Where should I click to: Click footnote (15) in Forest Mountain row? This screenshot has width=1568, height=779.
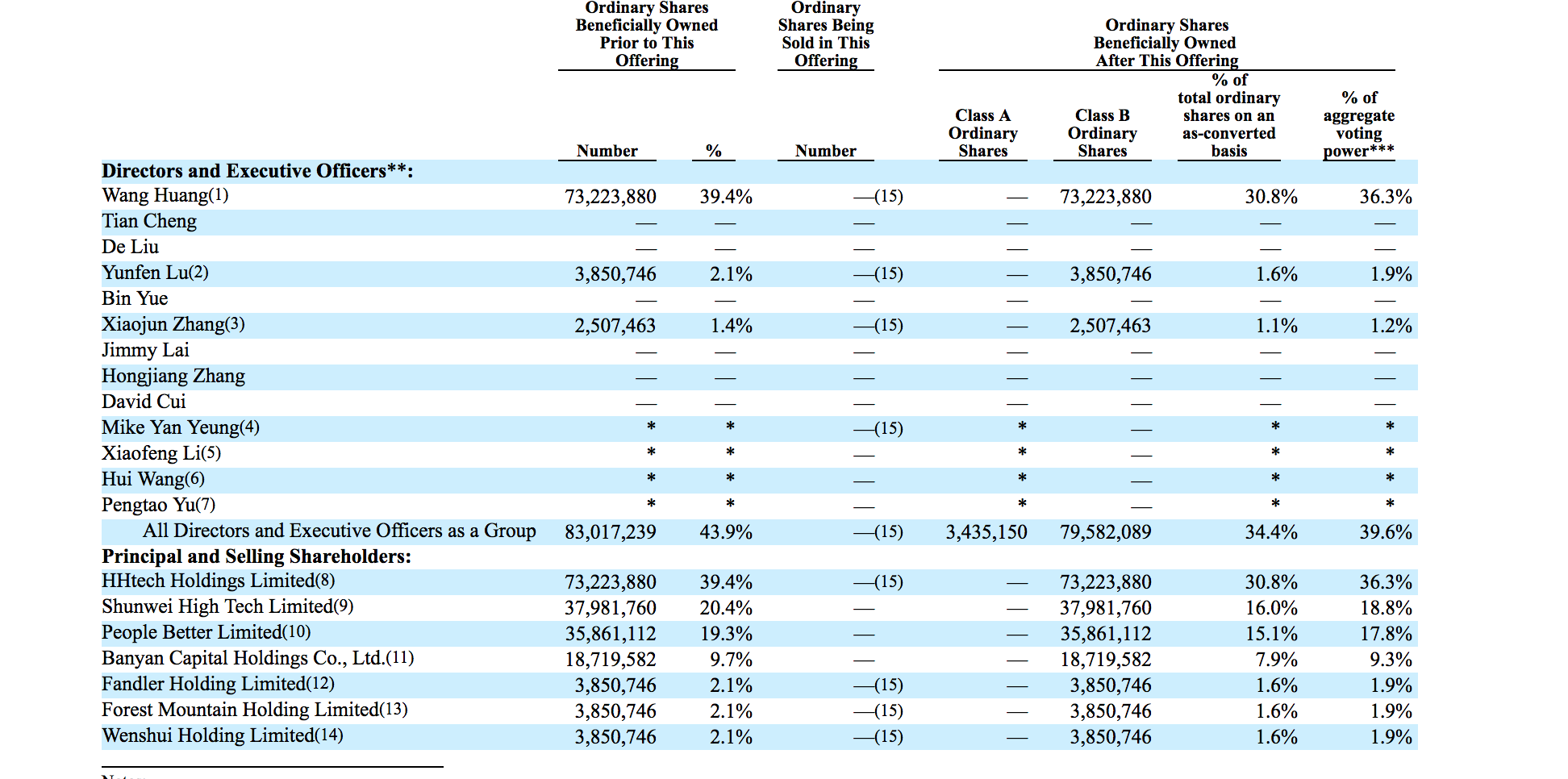pos(889,710)
